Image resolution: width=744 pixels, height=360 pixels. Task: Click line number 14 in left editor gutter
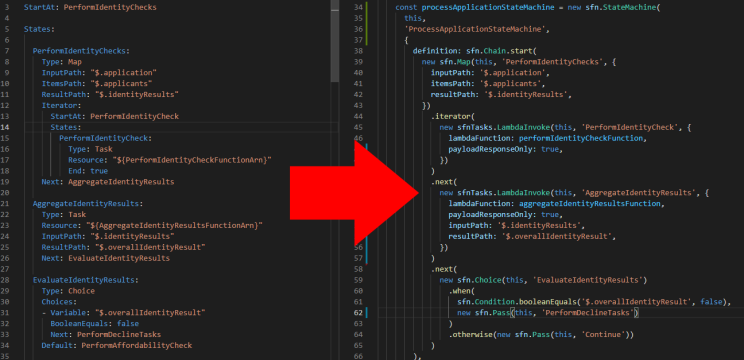[x=6, y=128]
